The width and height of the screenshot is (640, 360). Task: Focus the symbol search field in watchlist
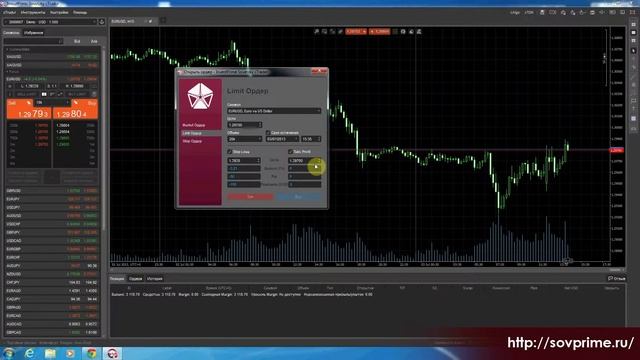pos(33,41)
